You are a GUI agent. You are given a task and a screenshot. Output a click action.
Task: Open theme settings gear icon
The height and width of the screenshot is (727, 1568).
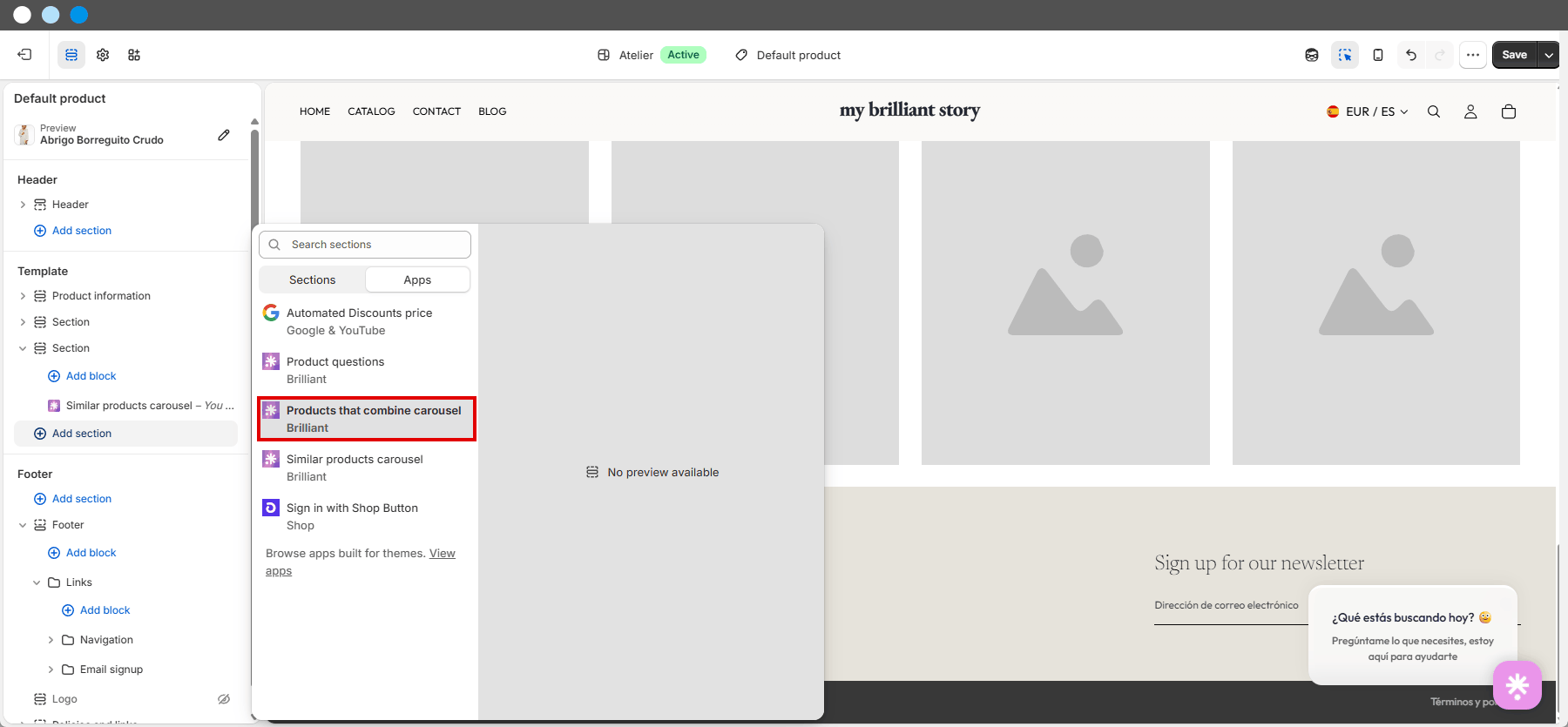pos(103,55)
